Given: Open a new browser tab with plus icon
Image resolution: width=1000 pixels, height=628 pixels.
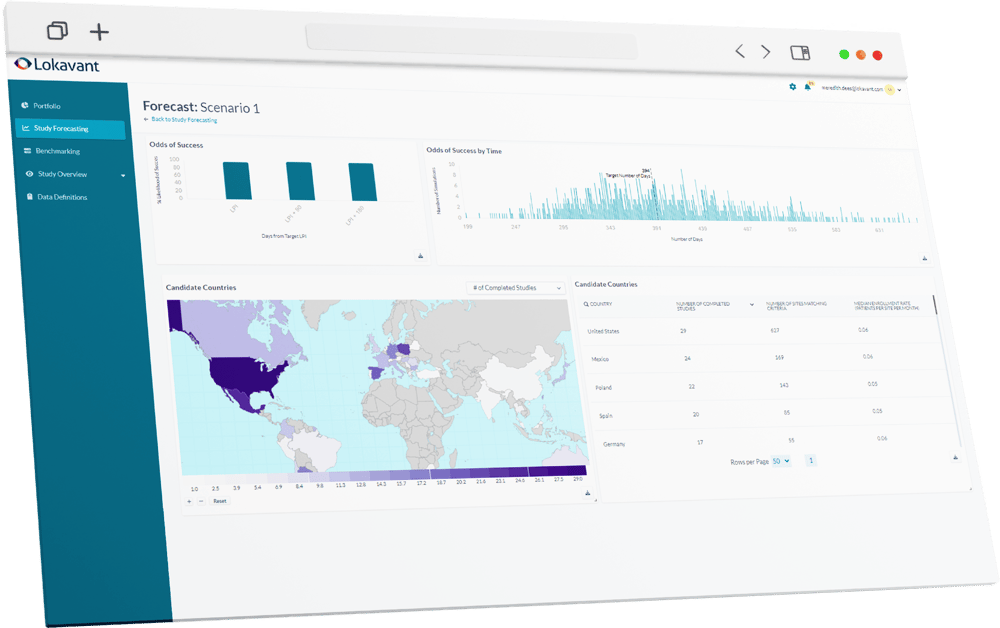Looking at the screenshot, I should point(99,31).
